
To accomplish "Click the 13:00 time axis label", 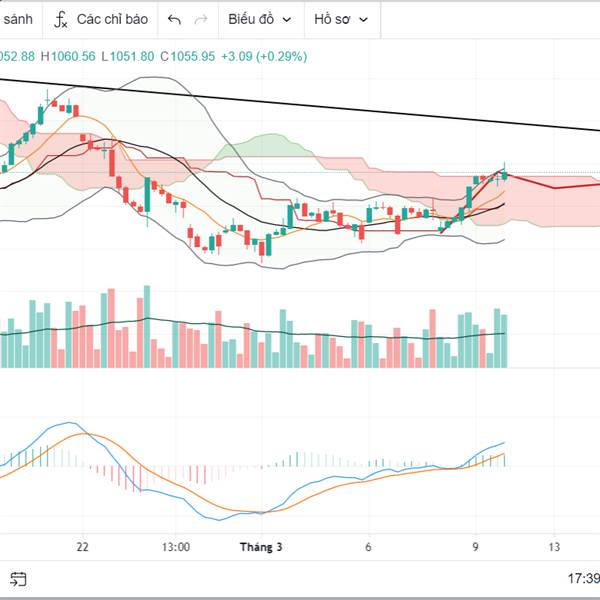I will click(175, 547).
